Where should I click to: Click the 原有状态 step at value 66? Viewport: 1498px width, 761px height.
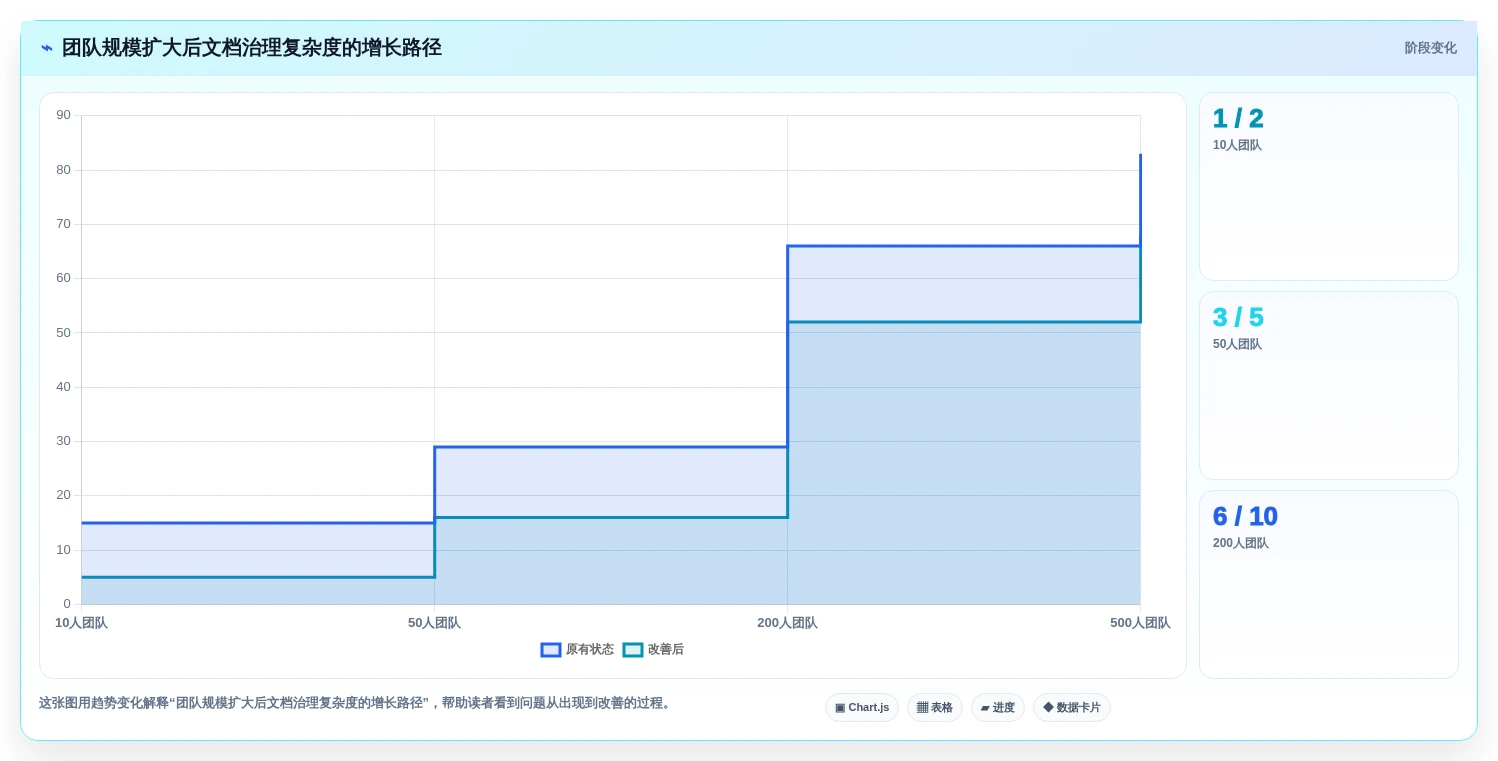964,246
